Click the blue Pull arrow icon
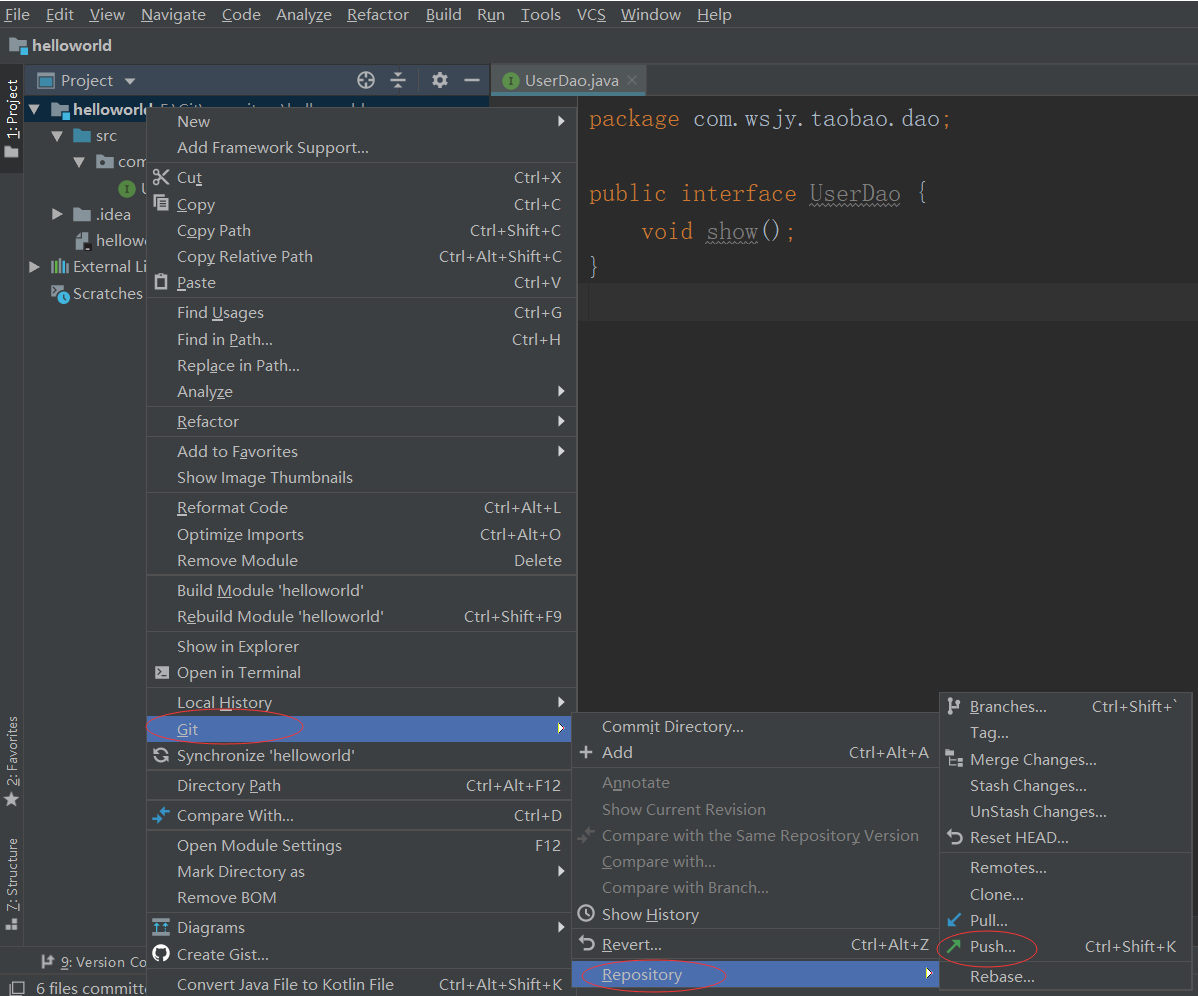This screenshot has height=996, width=1198. (x=954, y=920)
